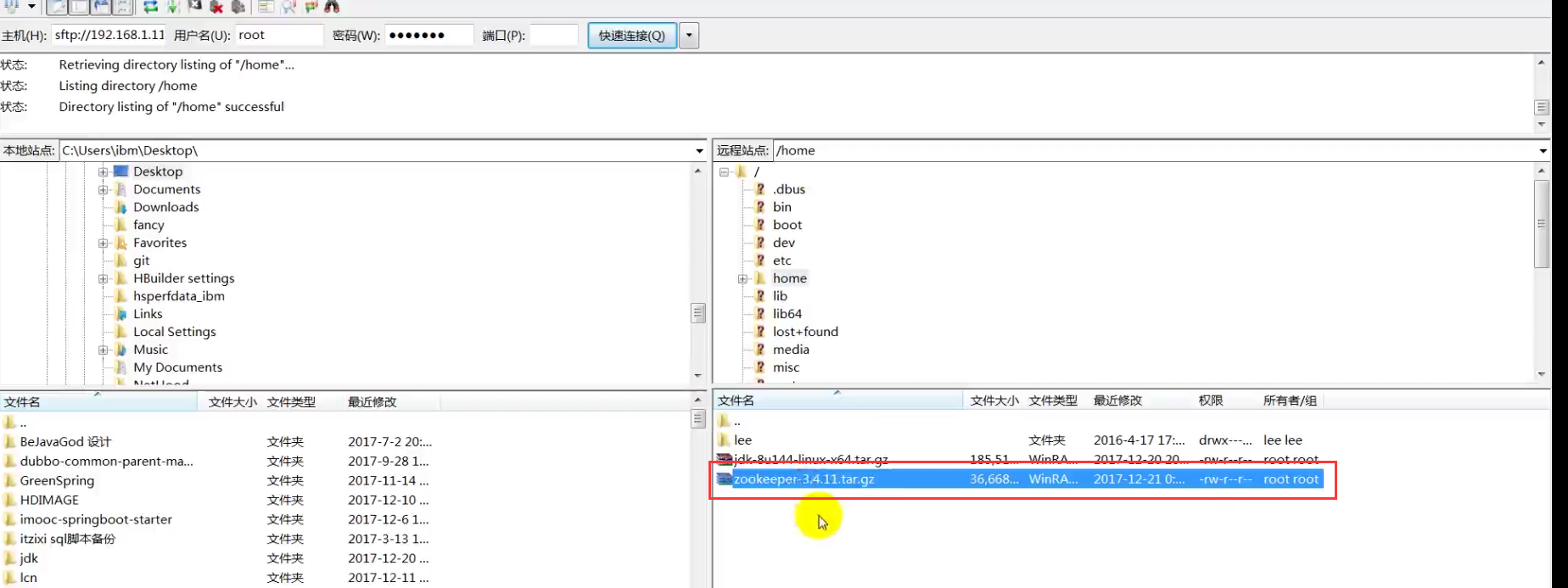Click zookeeper archive file icon
The height and width of the screenshot is (588, 1568).
724,479
